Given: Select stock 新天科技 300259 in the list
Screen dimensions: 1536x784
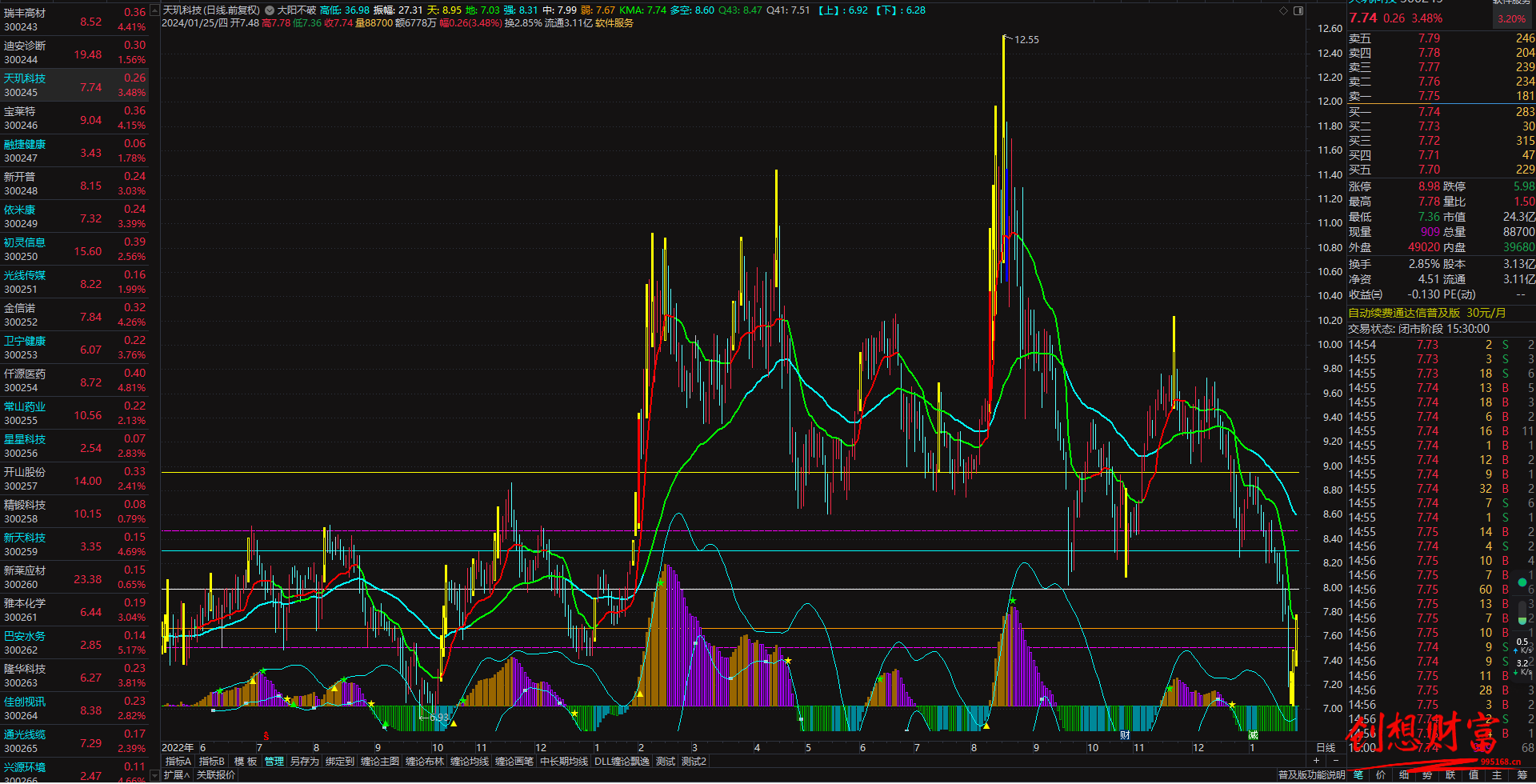Looking at the screenshot, I should point(74,545).
